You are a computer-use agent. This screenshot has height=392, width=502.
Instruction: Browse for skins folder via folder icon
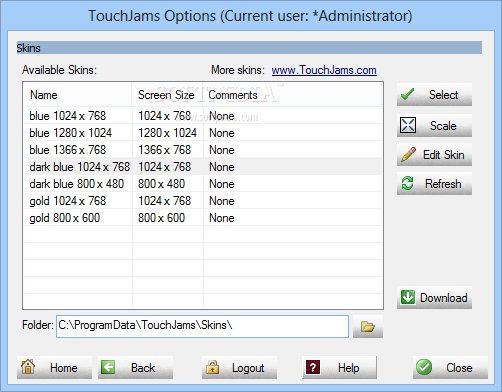368,326
